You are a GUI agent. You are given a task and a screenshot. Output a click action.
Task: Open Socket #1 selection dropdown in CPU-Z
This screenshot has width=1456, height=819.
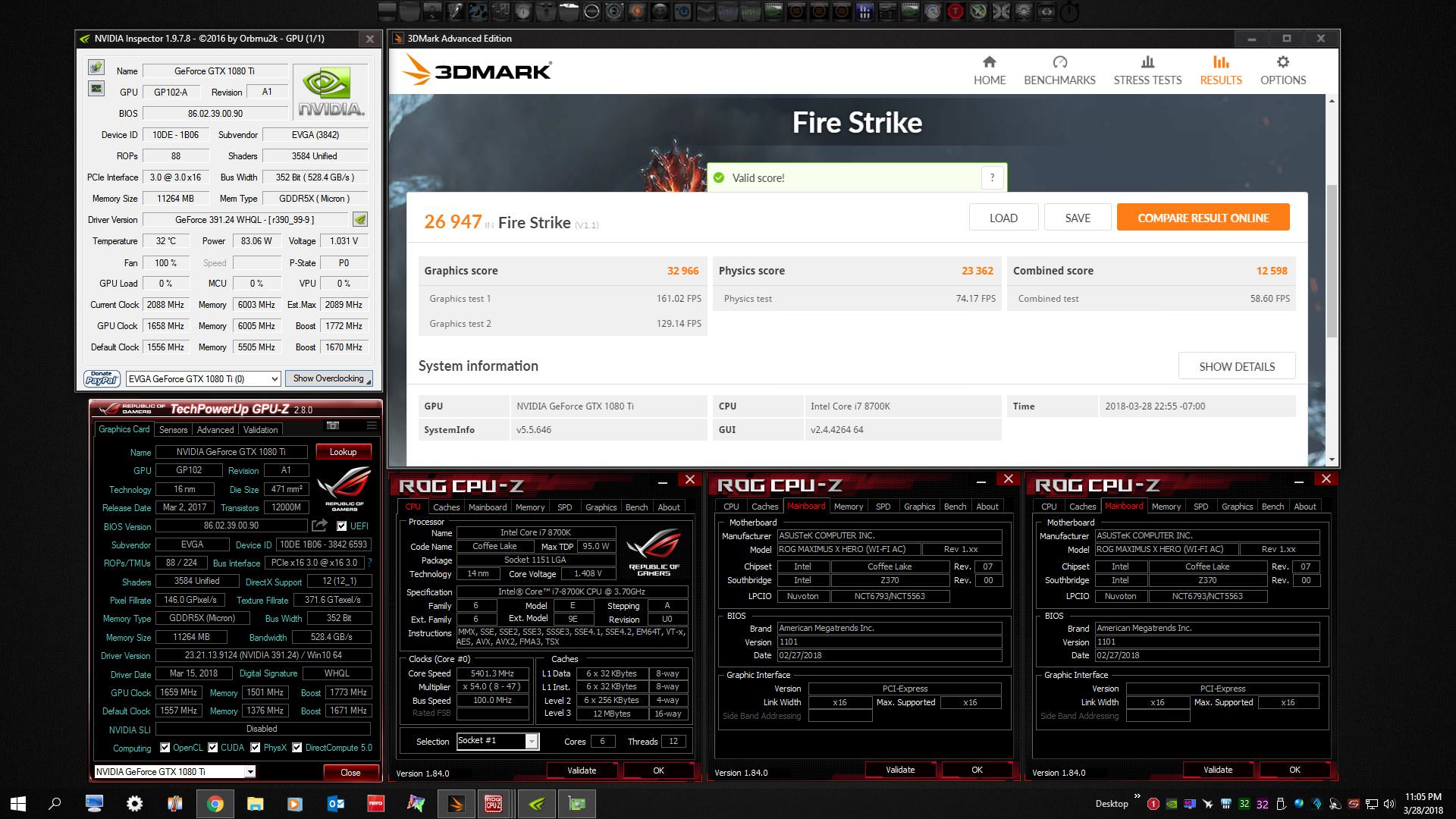pyautogui.click(x=532, y=741)
